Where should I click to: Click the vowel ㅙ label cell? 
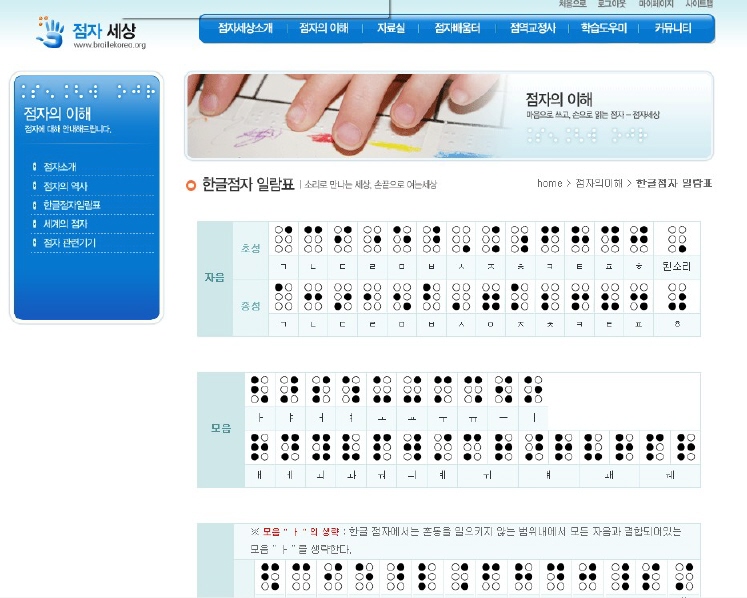point(609,476)
